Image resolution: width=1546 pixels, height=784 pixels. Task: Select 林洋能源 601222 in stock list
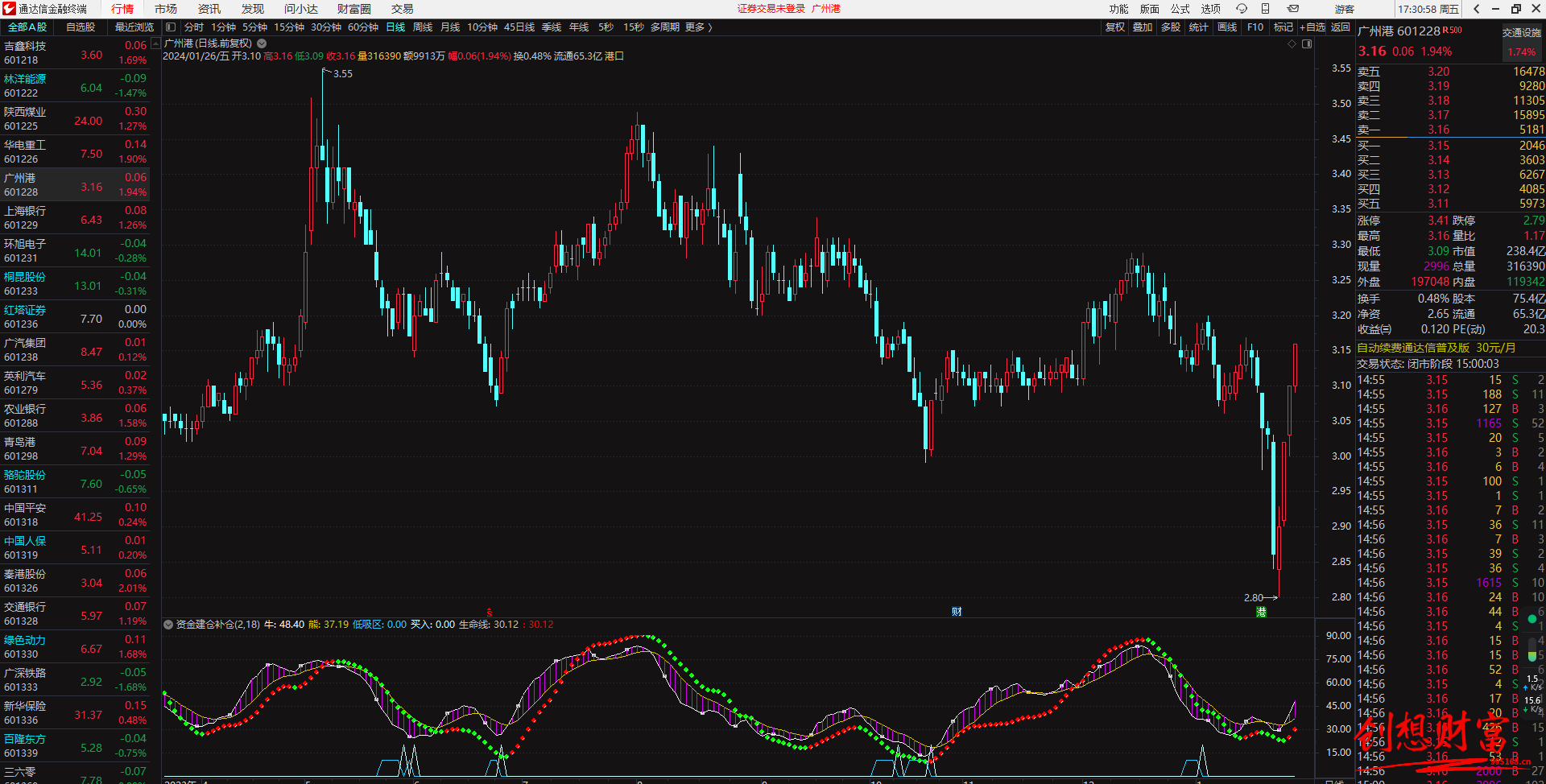click(75, 86)
